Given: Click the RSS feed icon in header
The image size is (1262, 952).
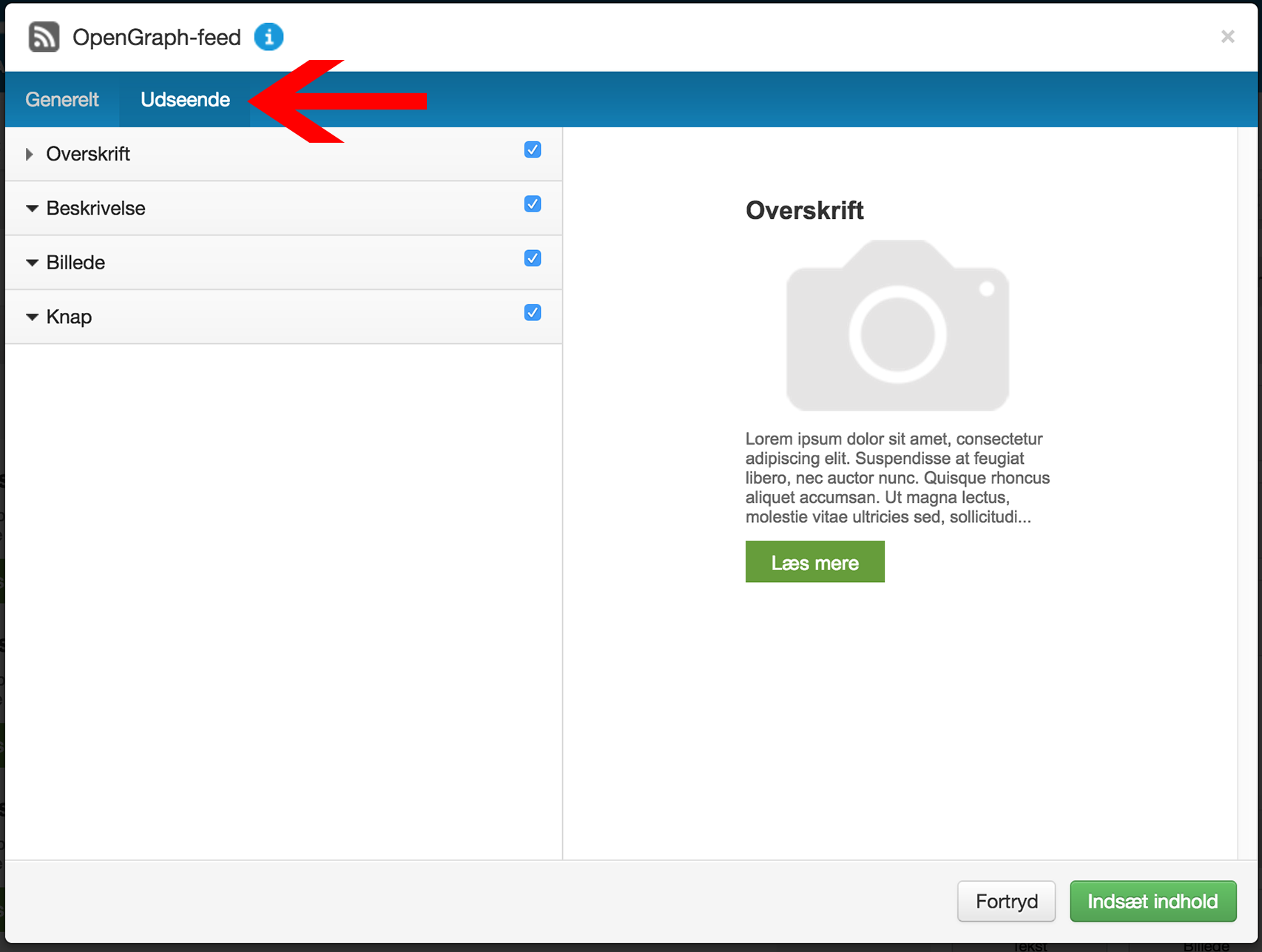Looking at the screenshot, I should pos(44,37).
